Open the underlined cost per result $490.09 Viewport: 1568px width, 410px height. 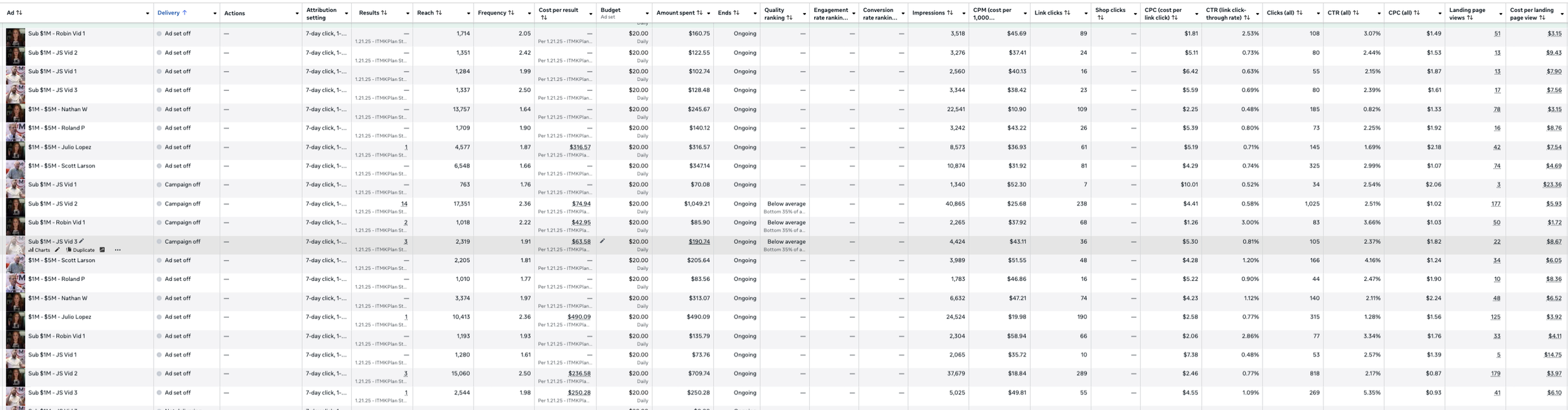tap(579, 317)
